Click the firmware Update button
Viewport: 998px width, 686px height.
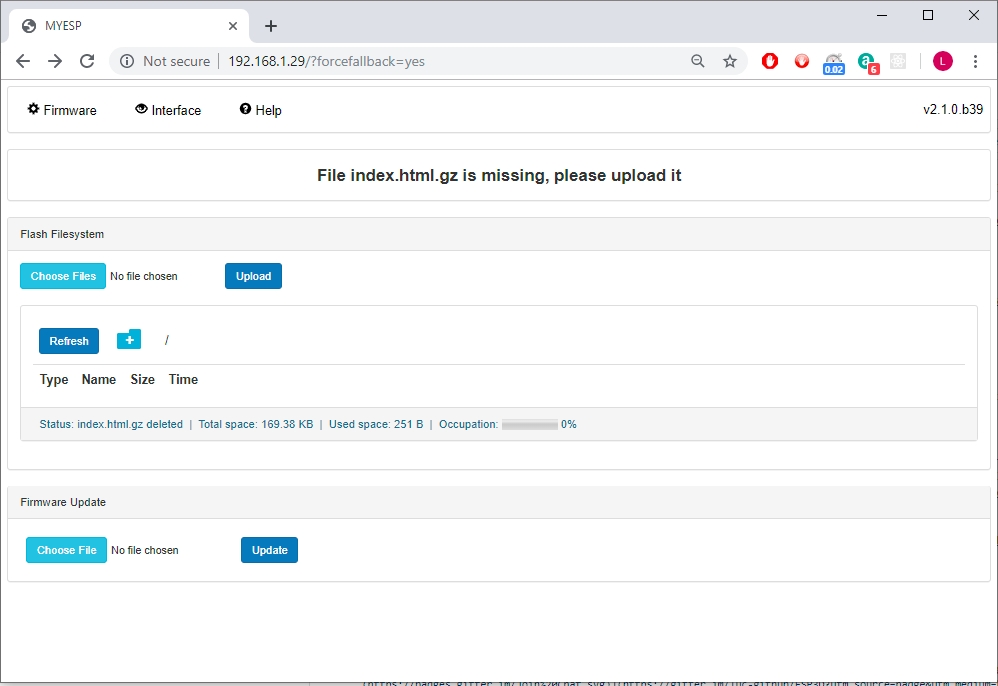[x=269, y=550]
